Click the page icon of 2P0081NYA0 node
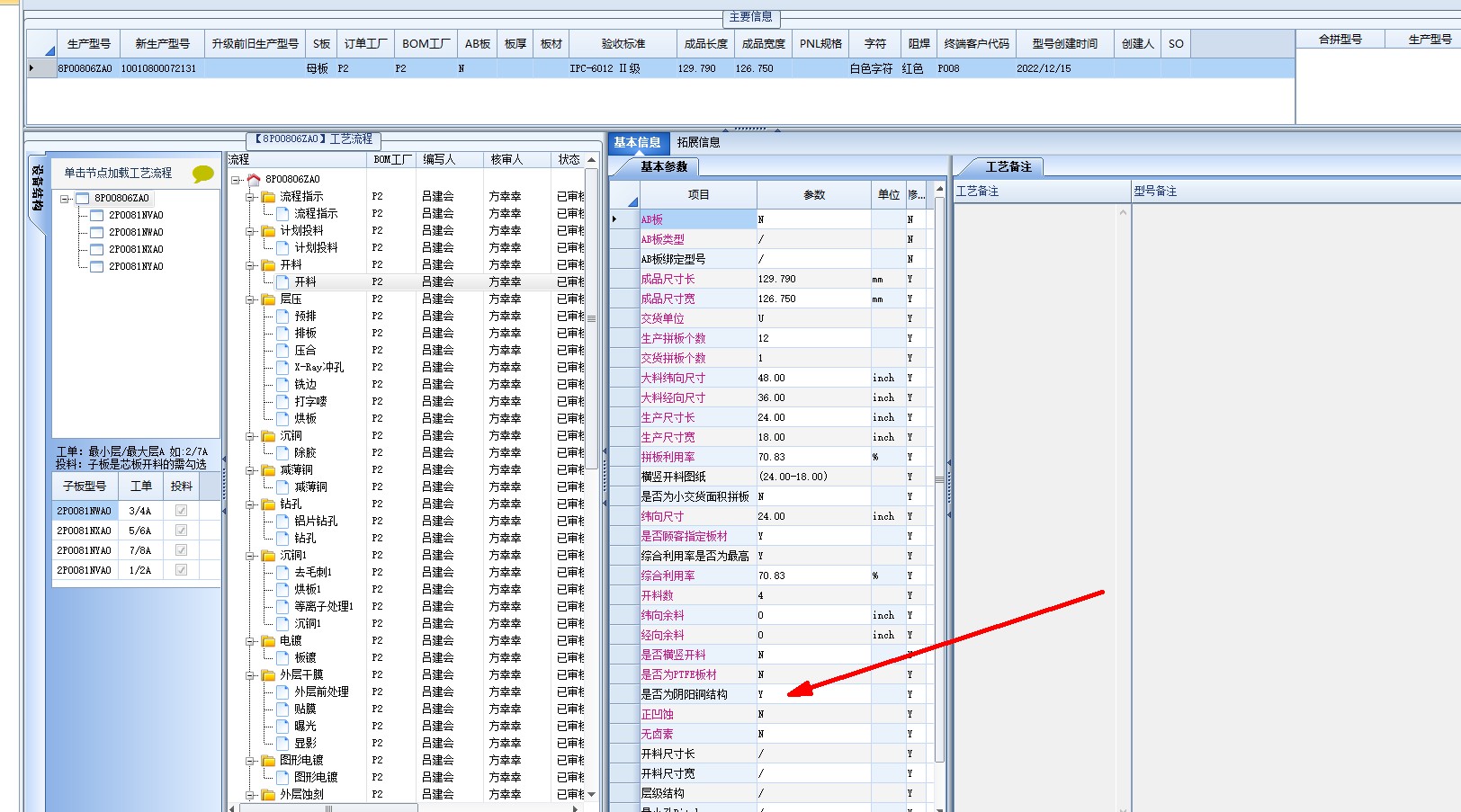This screenshot has height=812, width=1461. pos(96,266)
